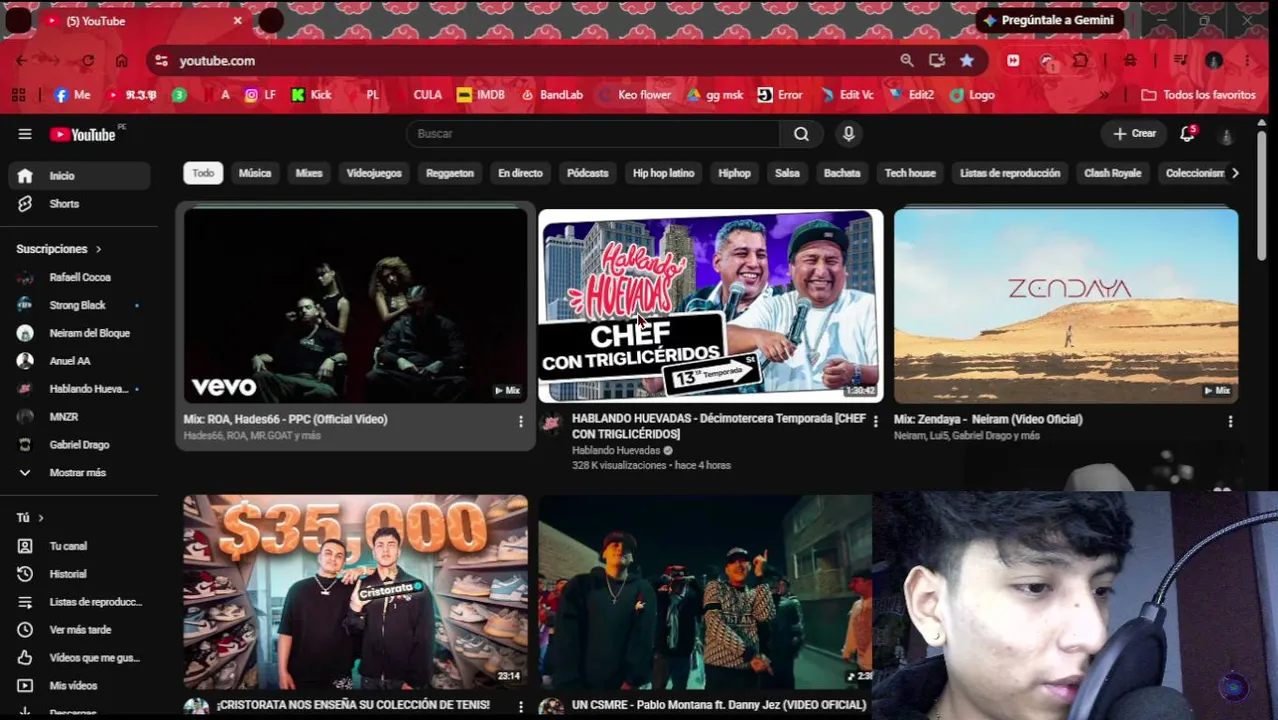
Task: Open the Kick bookmark
Action: 311,95
